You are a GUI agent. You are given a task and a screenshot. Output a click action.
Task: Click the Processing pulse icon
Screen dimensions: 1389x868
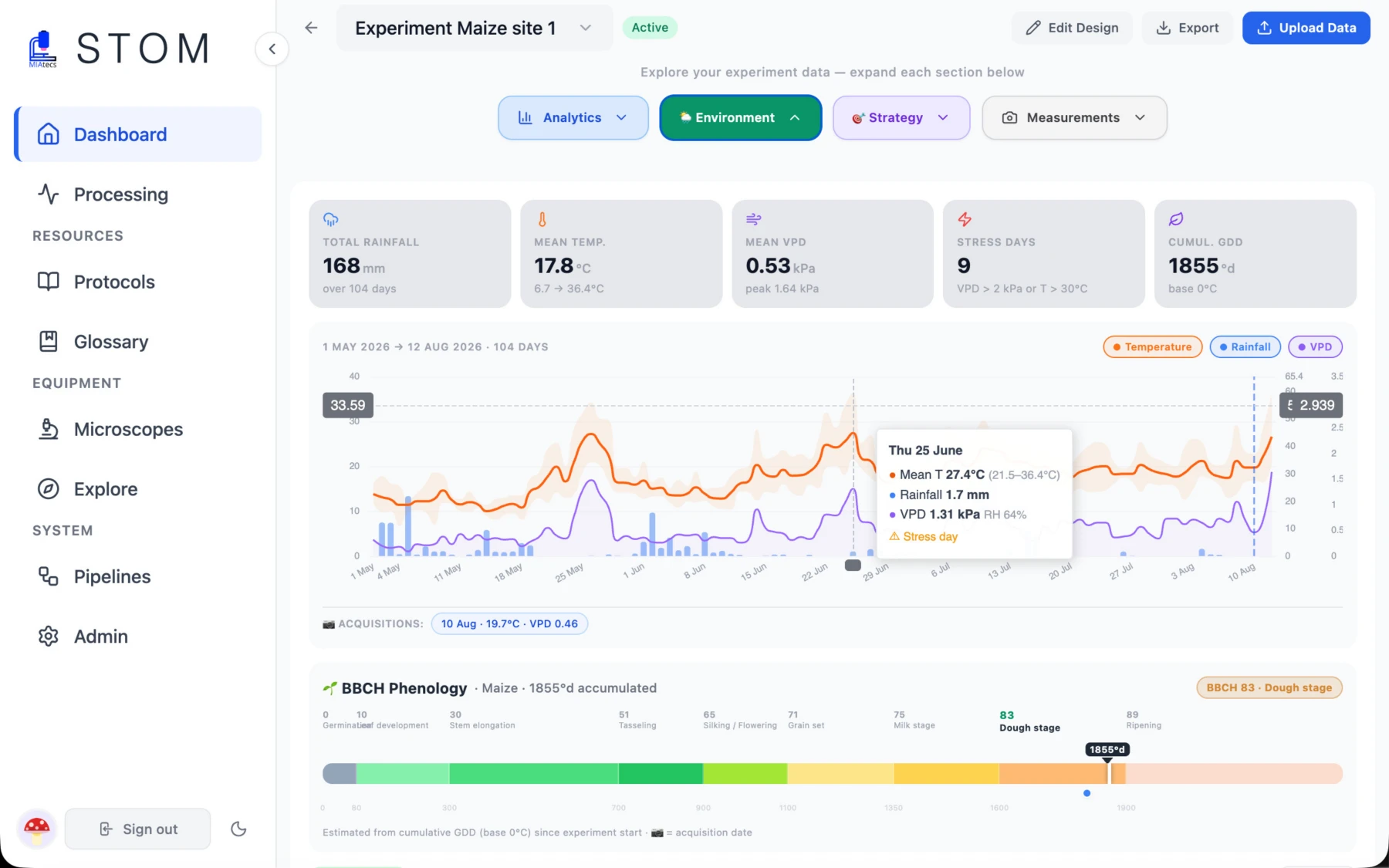coord(49,194)
